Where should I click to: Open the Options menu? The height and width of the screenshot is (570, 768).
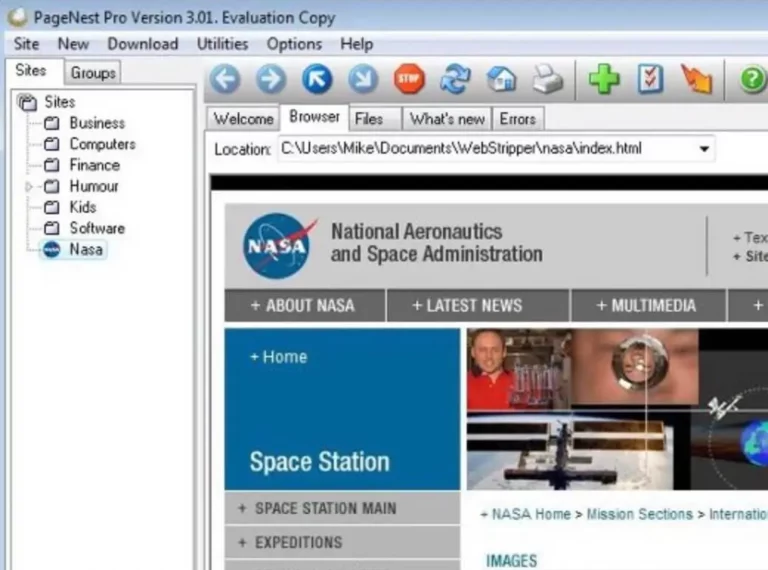pyautogui.click(x=294, y=44)
